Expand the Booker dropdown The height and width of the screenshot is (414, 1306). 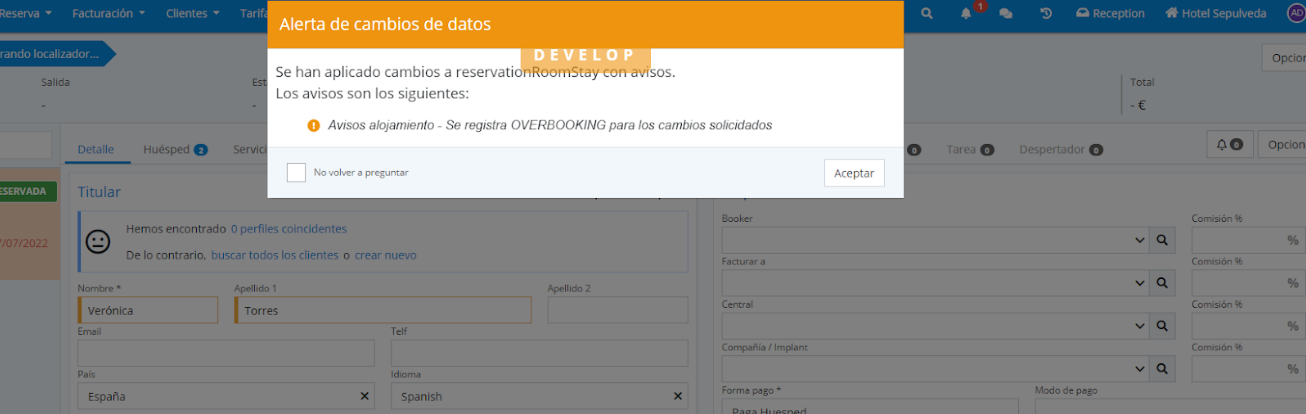coord(1140,240)
